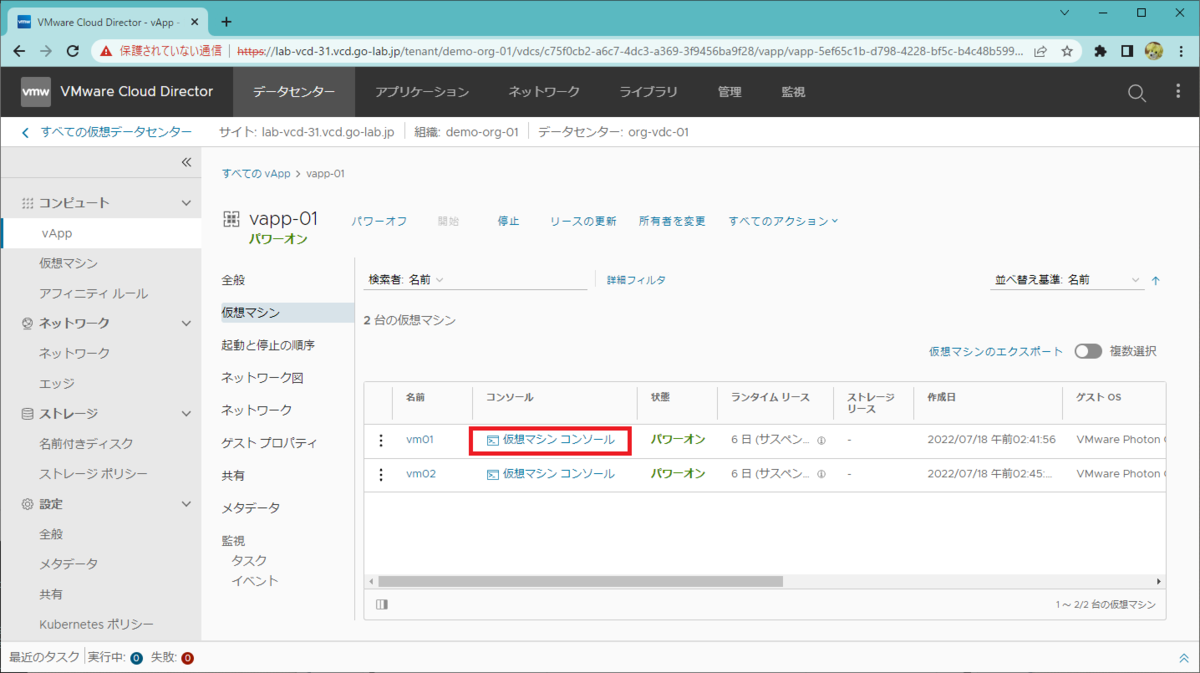1200x673 pixels.
Task: Click the share page icon in address bar
Action: coord(1041,50)
